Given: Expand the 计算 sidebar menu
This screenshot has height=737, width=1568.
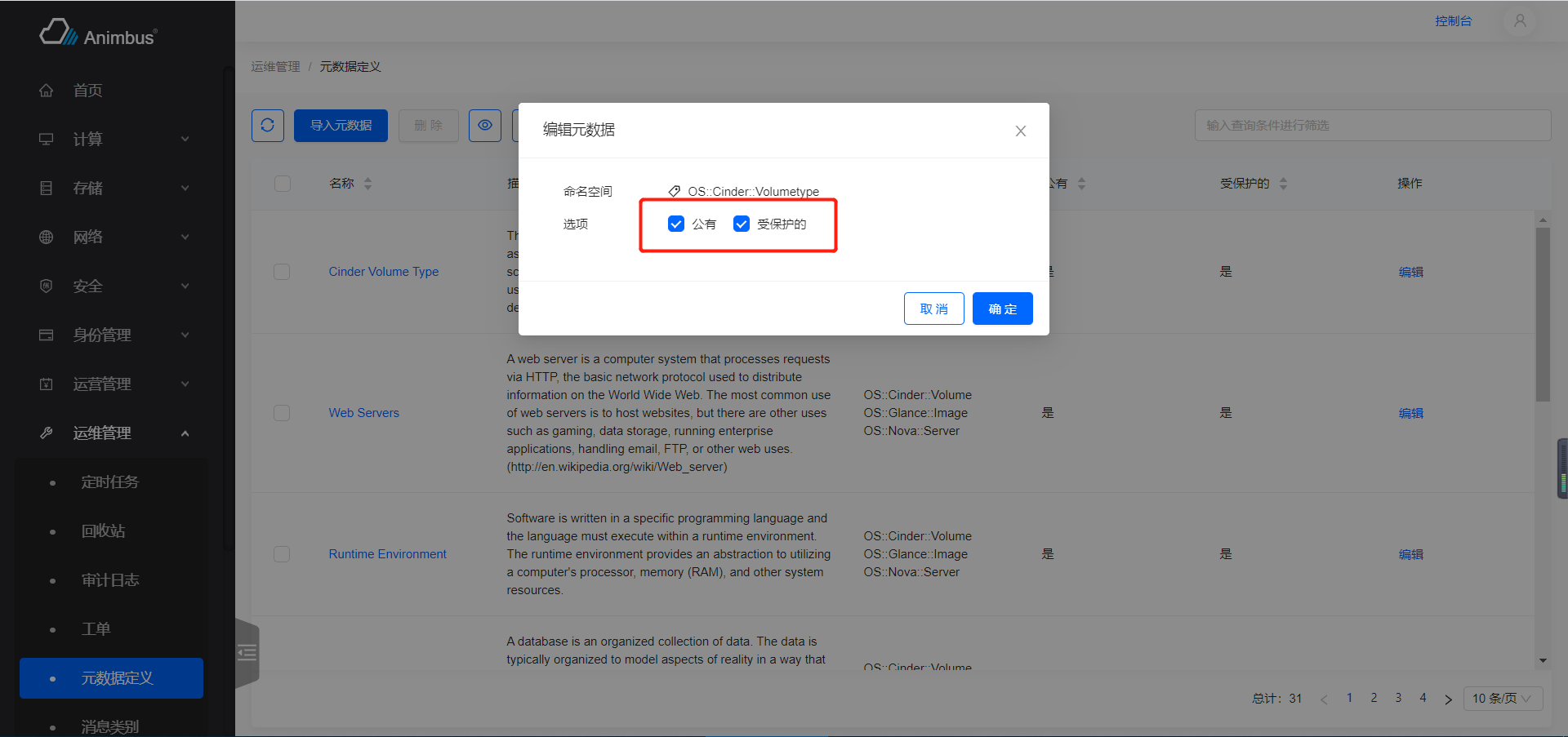Looking at the screenshot, I should tap(114, 140).
